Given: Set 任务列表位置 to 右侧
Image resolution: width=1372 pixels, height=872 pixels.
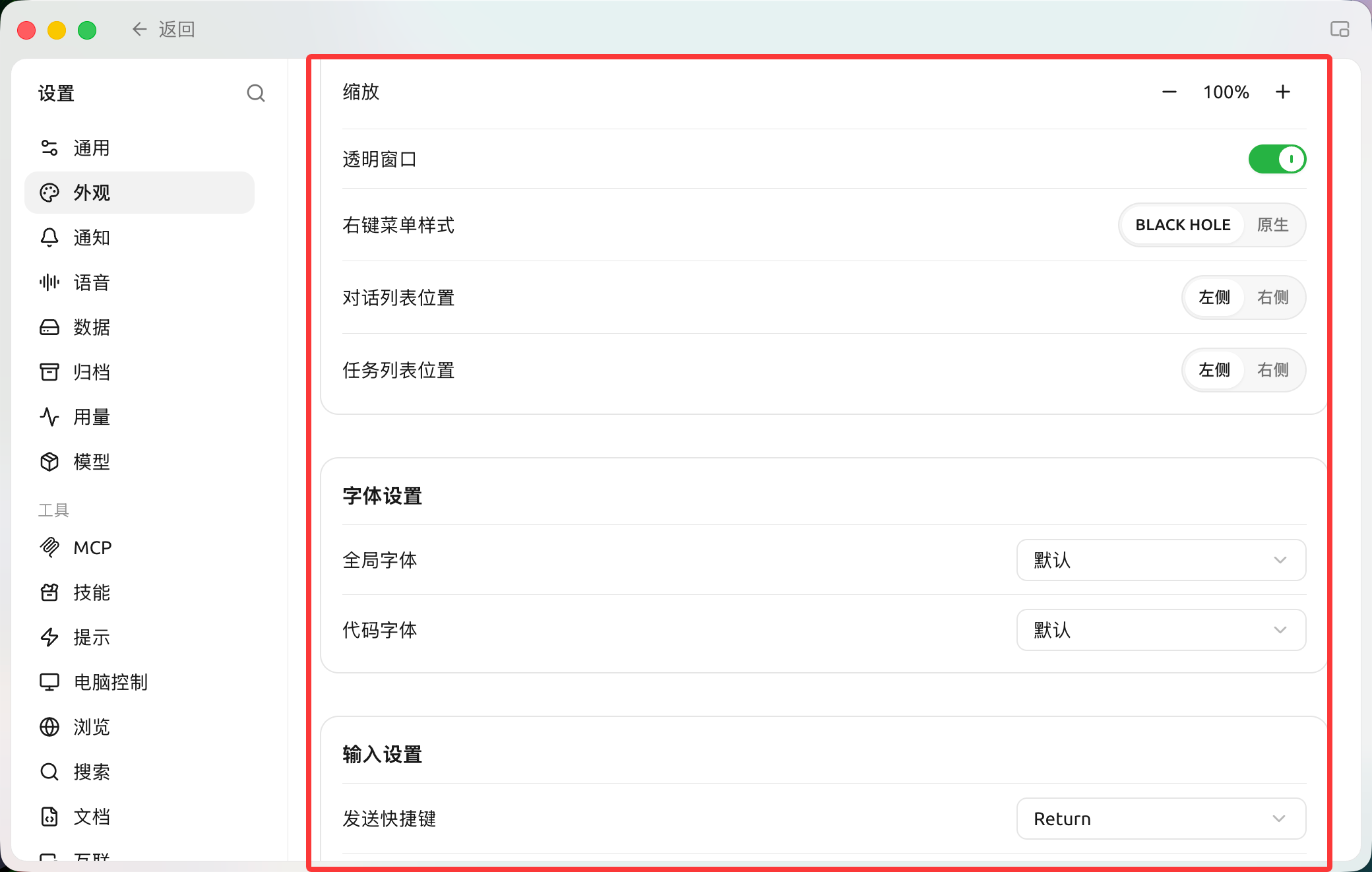Looking at the screenshot, I should (1272, 370).
